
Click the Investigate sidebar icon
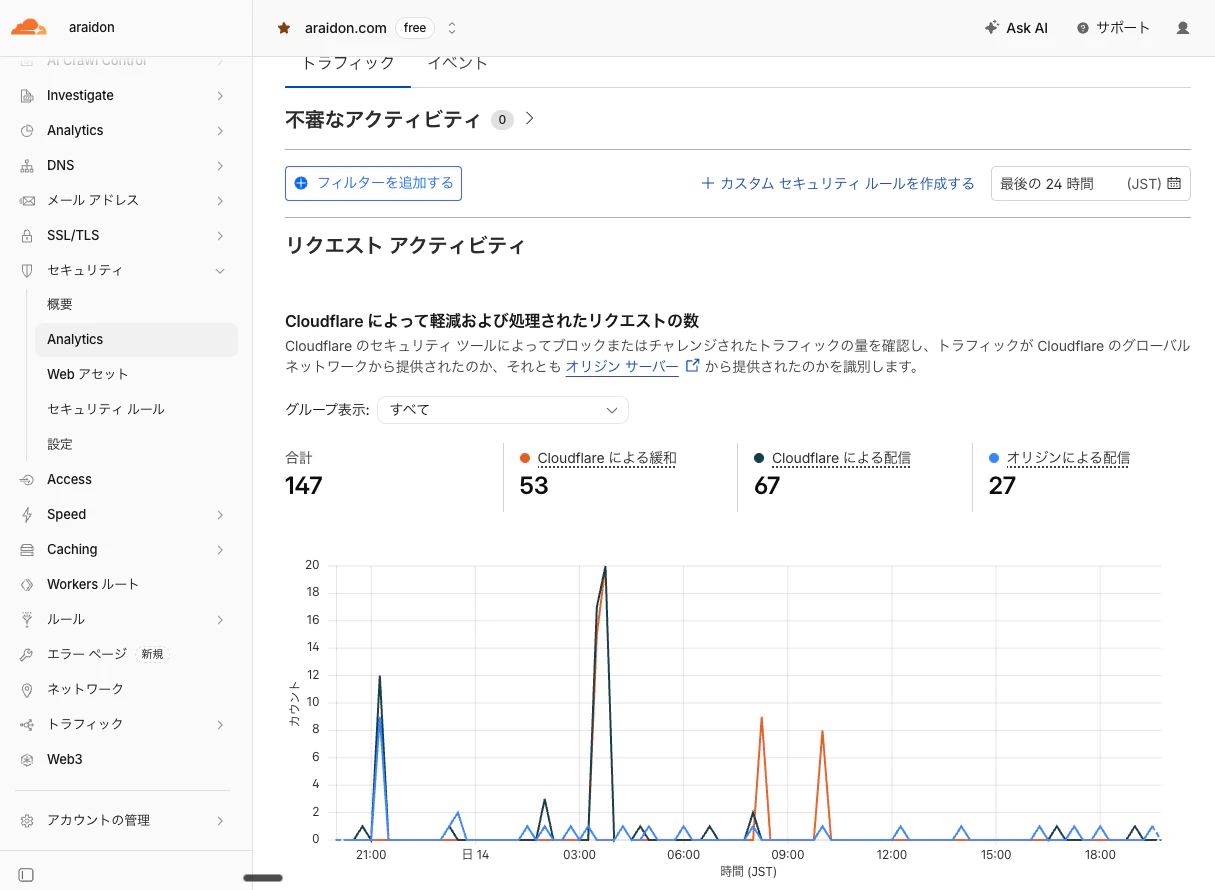click(27, 96)
